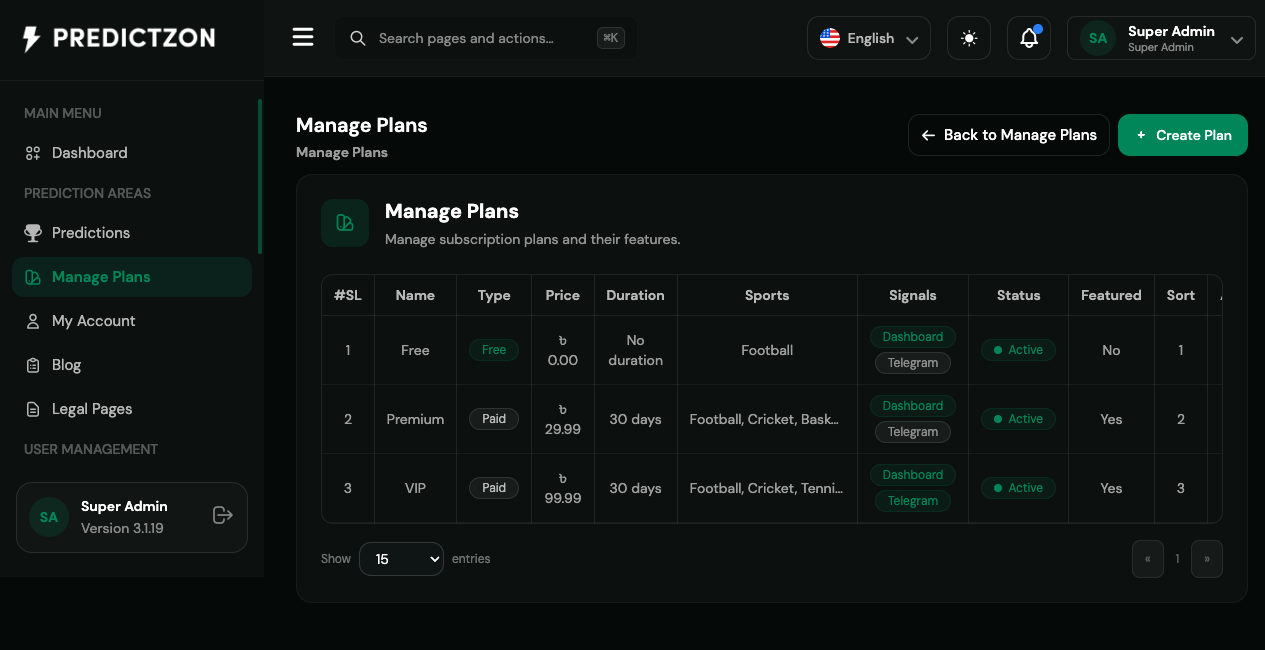Open Dashboard from the sidebar
The width and height of the screenshot is (1265, 650).
click(132, 153)
